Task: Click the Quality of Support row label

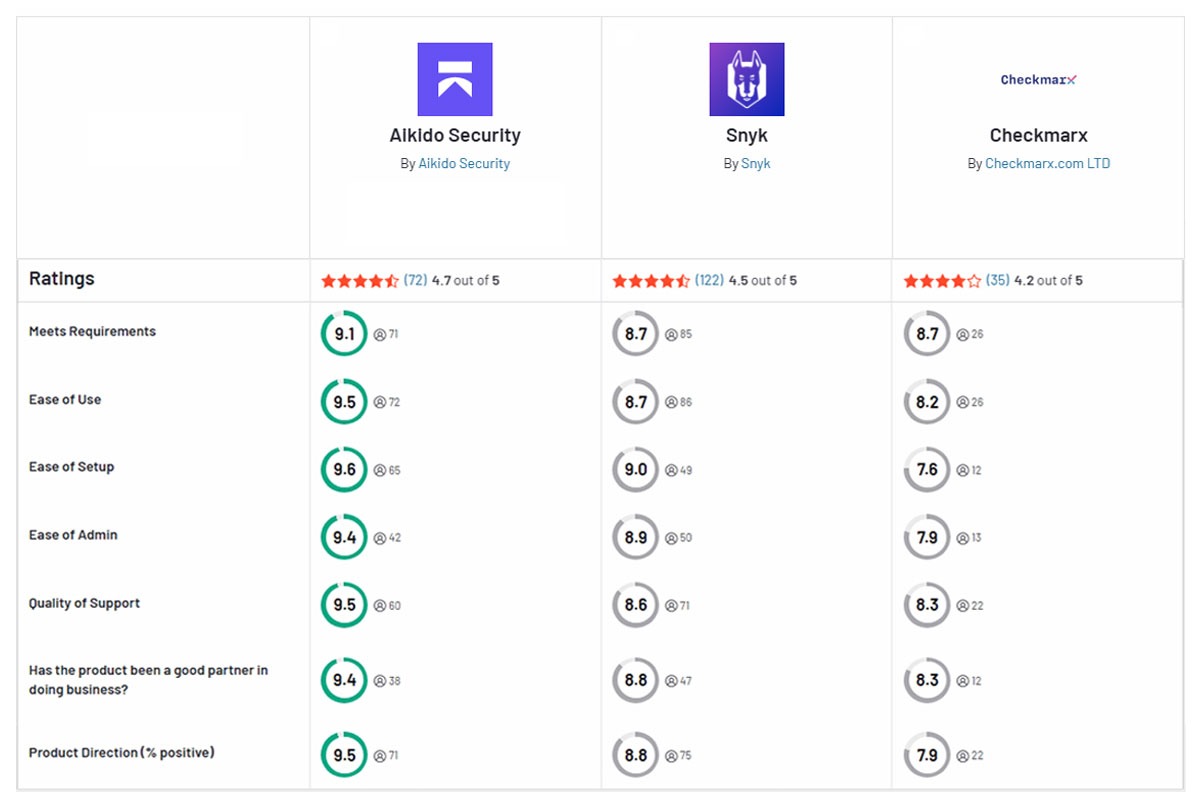Action: pyautogui.click(x=84, y=603)
